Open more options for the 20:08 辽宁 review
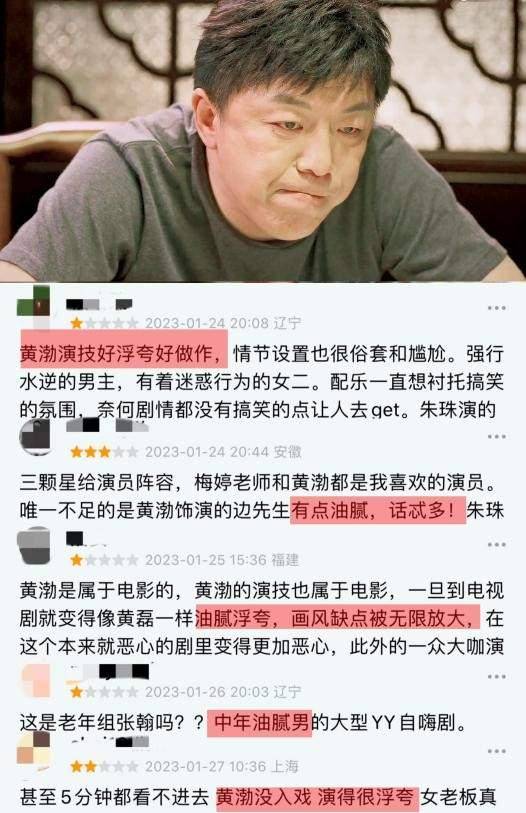 pos(496,308)
